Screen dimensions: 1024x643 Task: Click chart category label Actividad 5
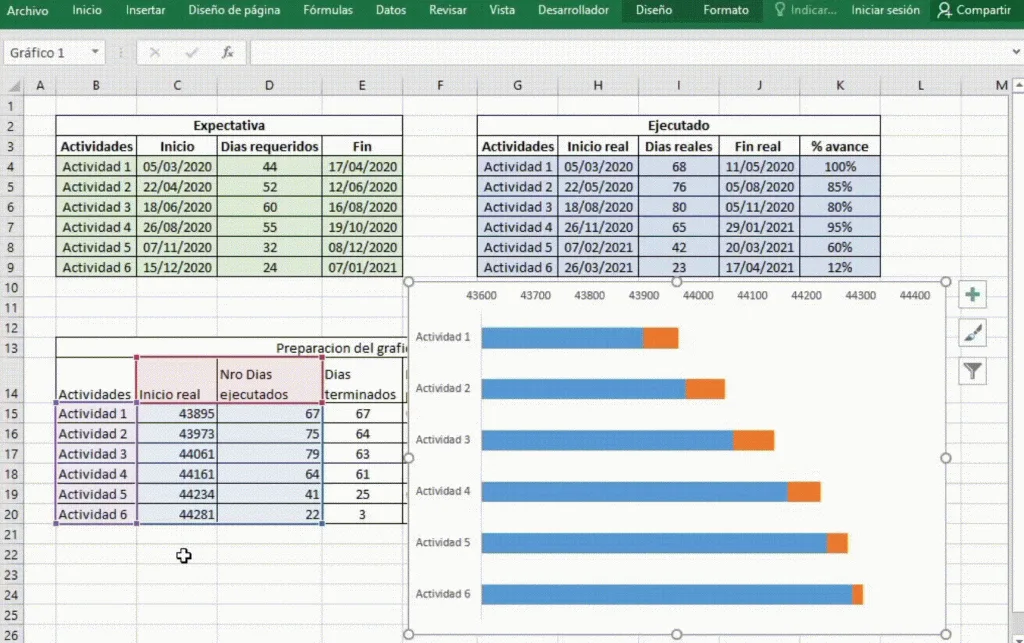tap(443, 542)
